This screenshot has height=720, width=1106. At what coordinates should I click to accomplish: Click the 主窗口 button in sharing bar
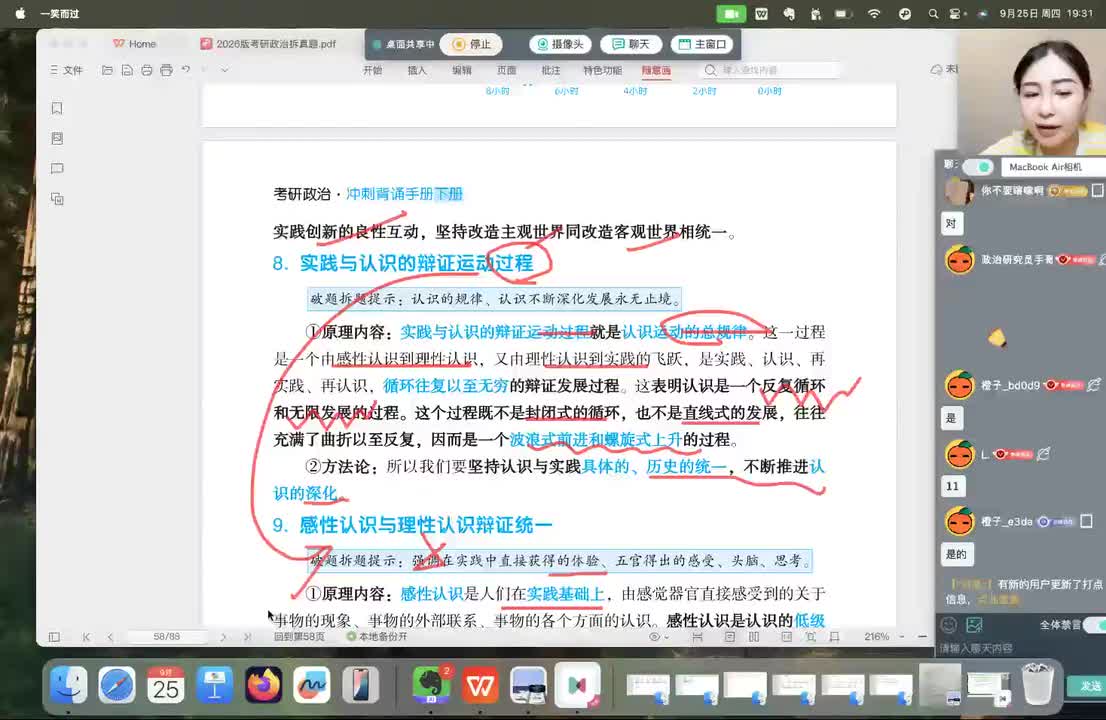click(x=702, y=44)
